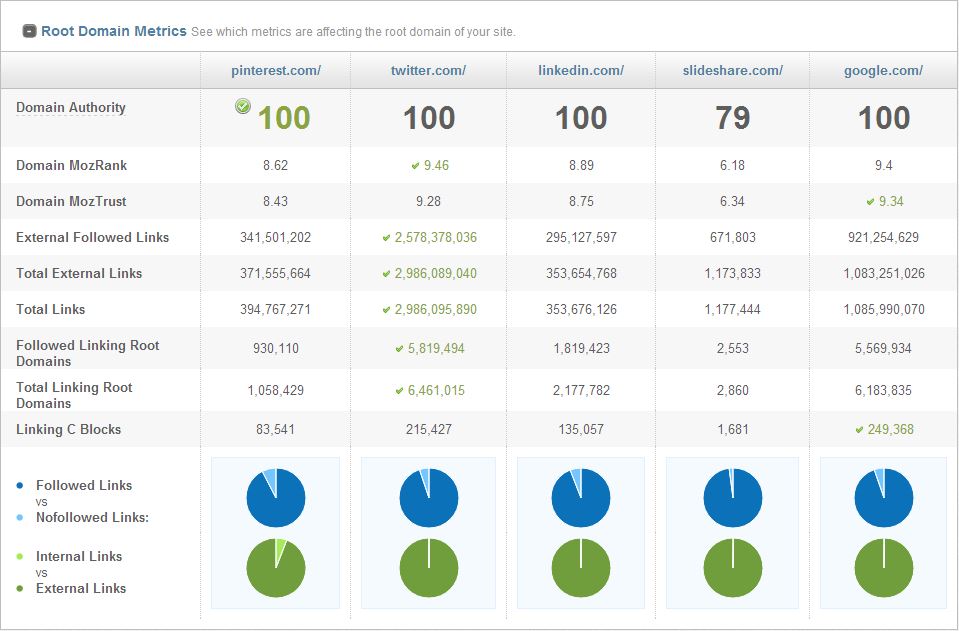Click the checkmark beside 6,461,015
959x631 pixels.
399,391
